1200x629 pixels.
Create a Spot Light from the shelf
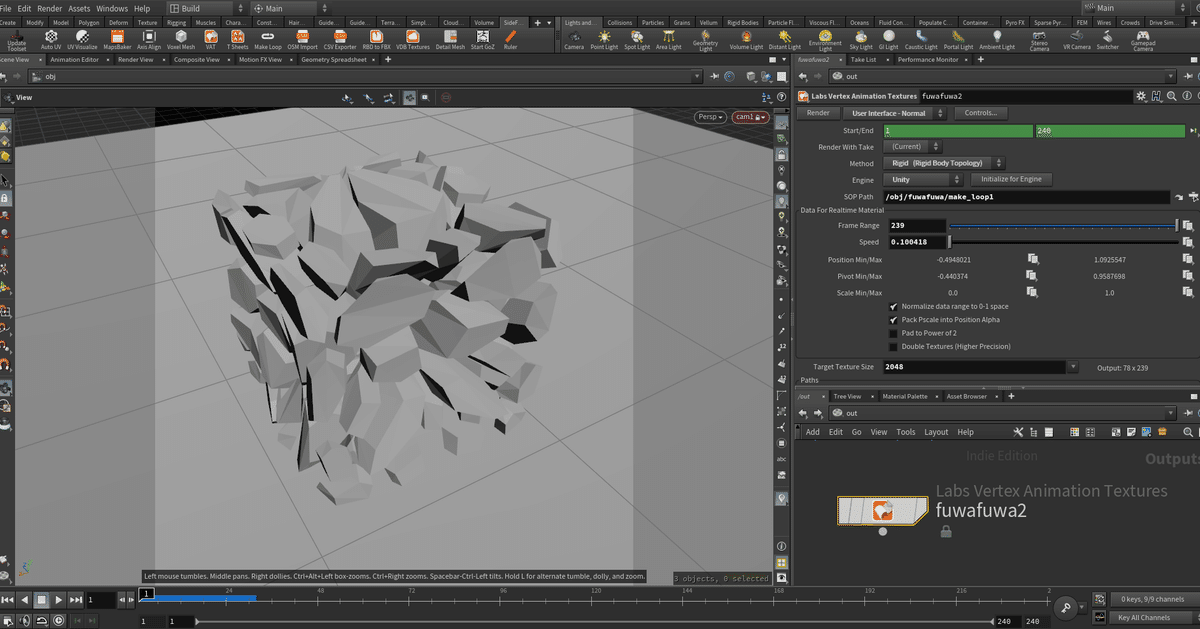click(x=637, y=39)
